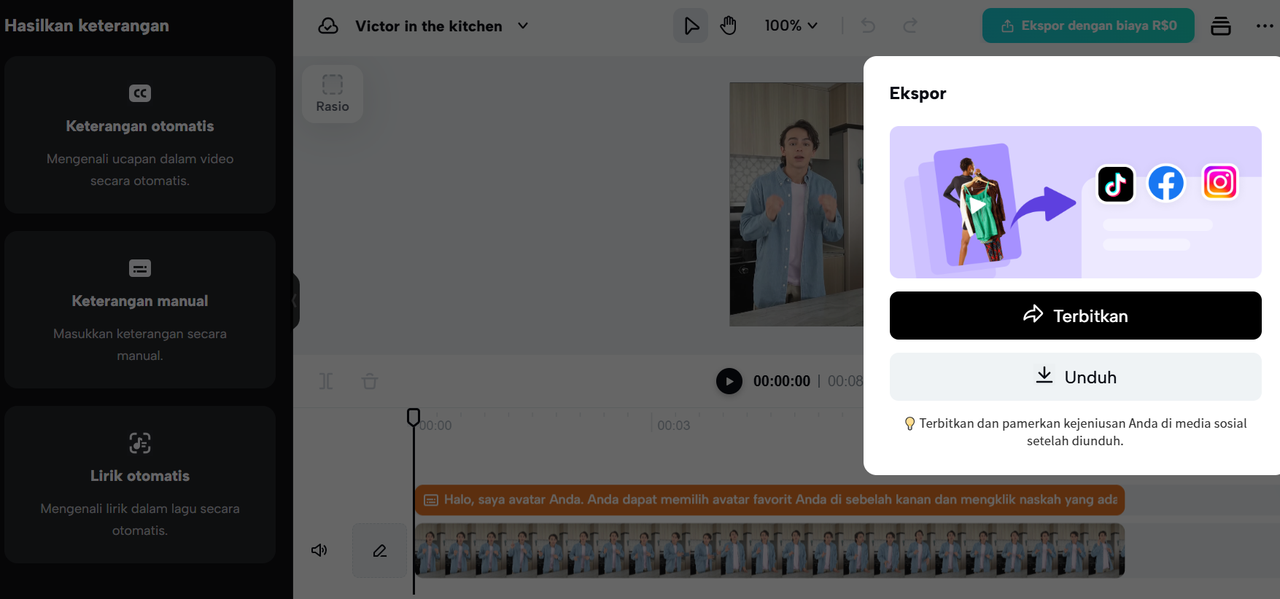Click Ekspor dengan biaya R$0 button
Screen dimensions: 1280x599
1088,26
